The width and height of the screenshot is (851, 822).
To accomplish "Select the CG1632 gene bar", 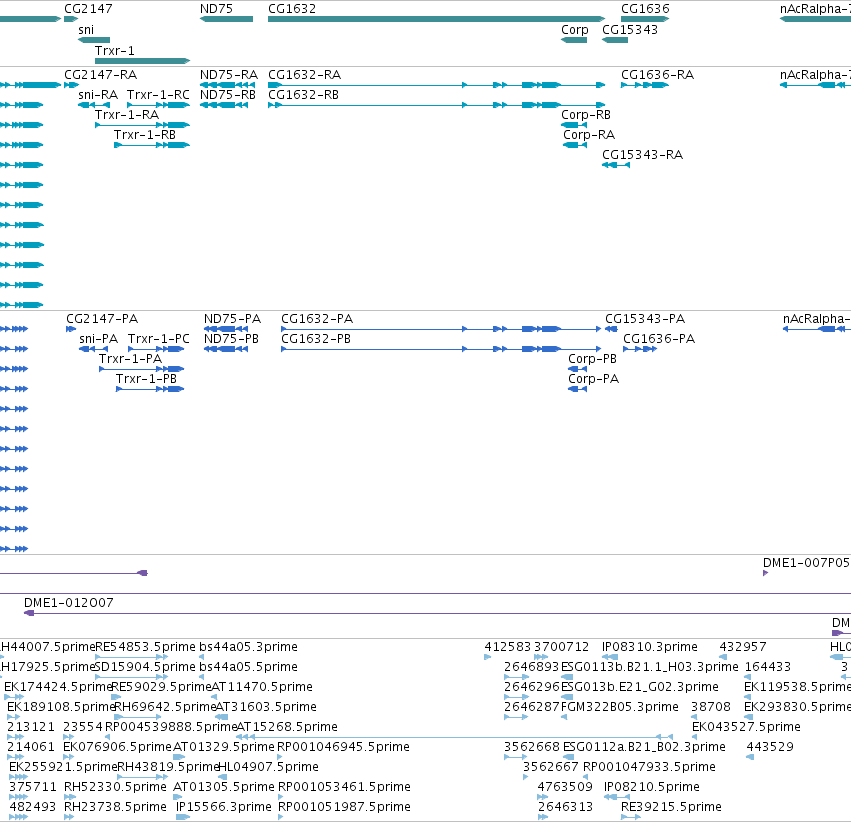I will pyautogui.click(x=436, y=19).
